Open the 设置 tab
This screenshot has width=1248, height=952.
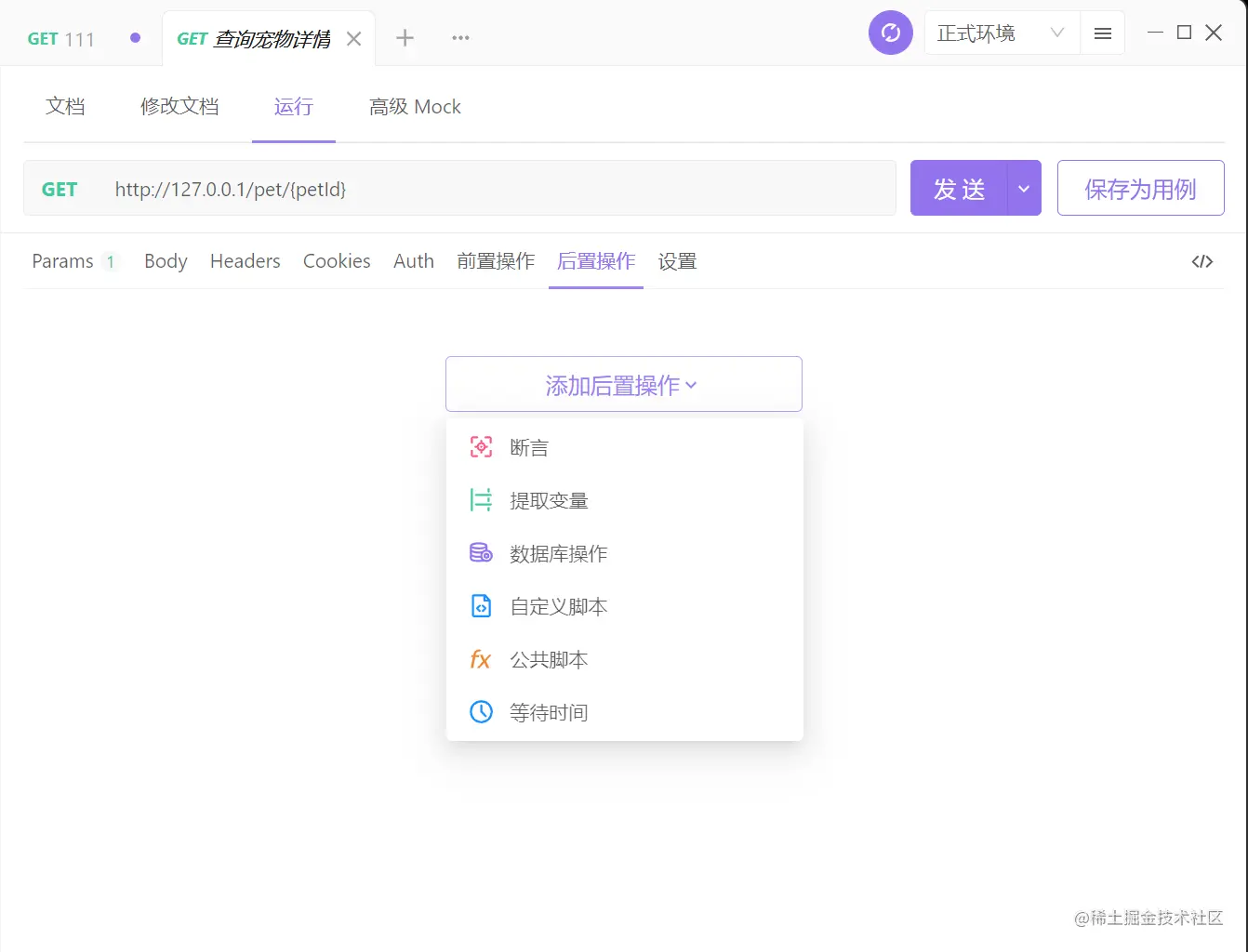[677, 261]
